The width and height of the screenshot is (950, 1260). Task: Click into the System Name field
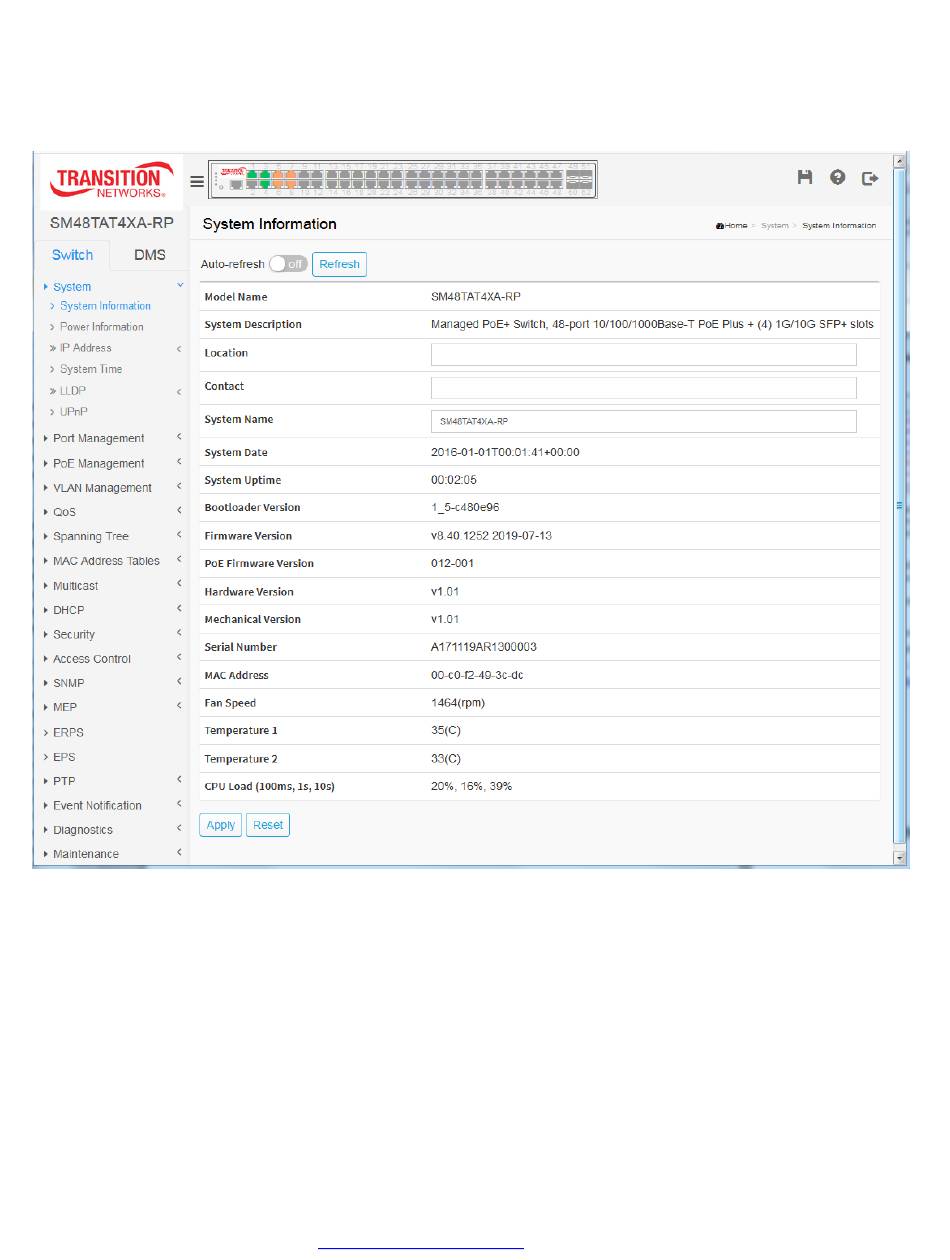(x=644, y=421)
